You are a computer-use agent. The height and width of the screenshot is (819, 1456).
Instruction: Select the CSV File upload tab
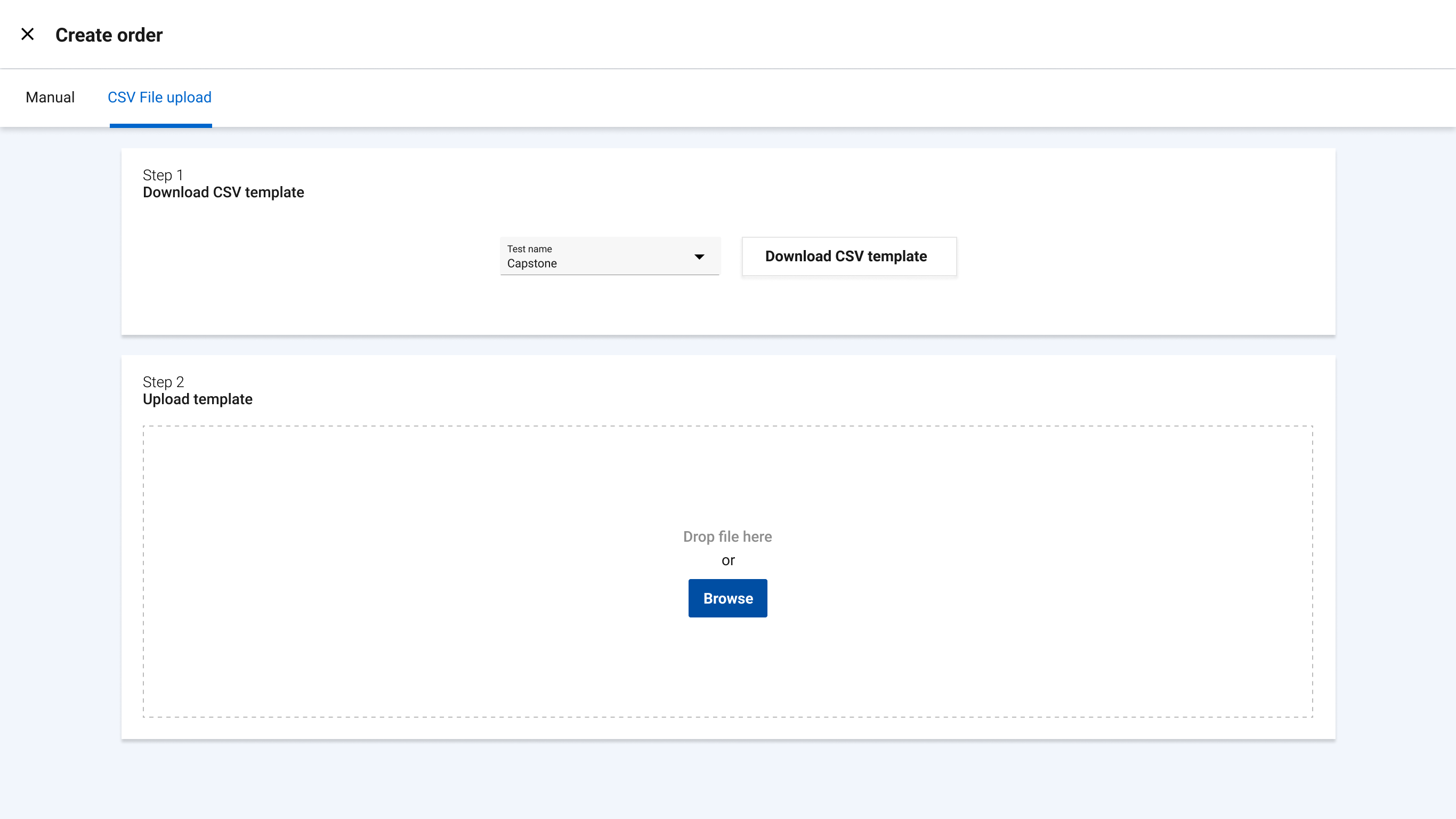tap(159, 97)
